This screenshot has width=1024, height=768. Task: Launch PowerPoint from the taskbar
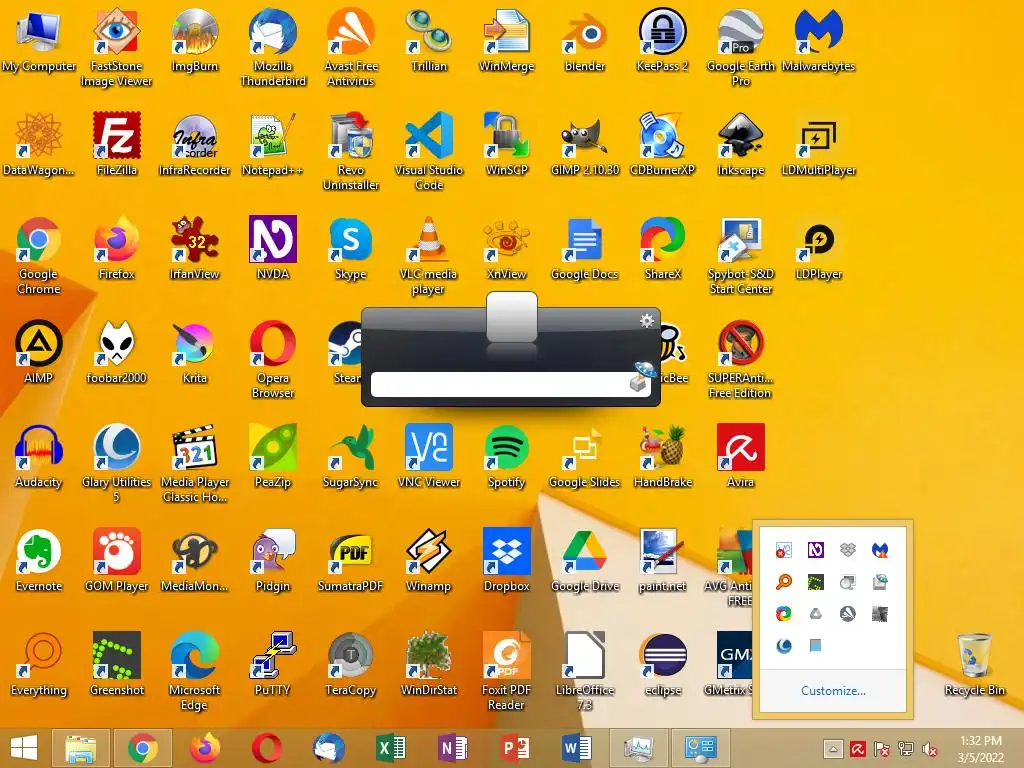pyautogui.click(x=515, y=748)
